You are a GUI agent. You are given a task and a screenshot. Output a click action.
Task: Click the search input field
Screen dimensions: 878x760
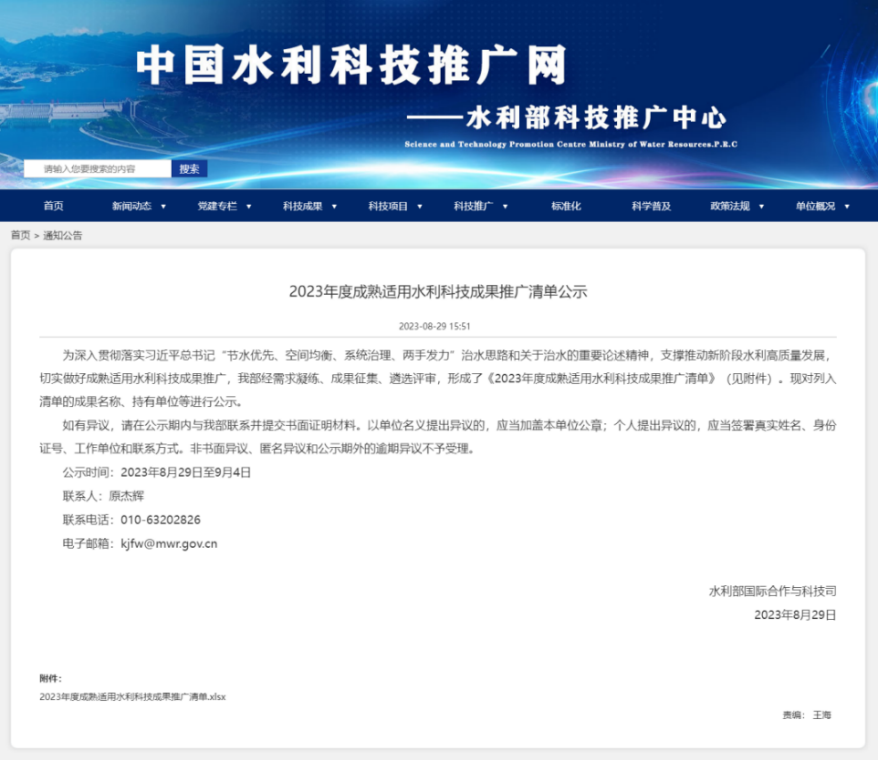(x=97, y=169)
